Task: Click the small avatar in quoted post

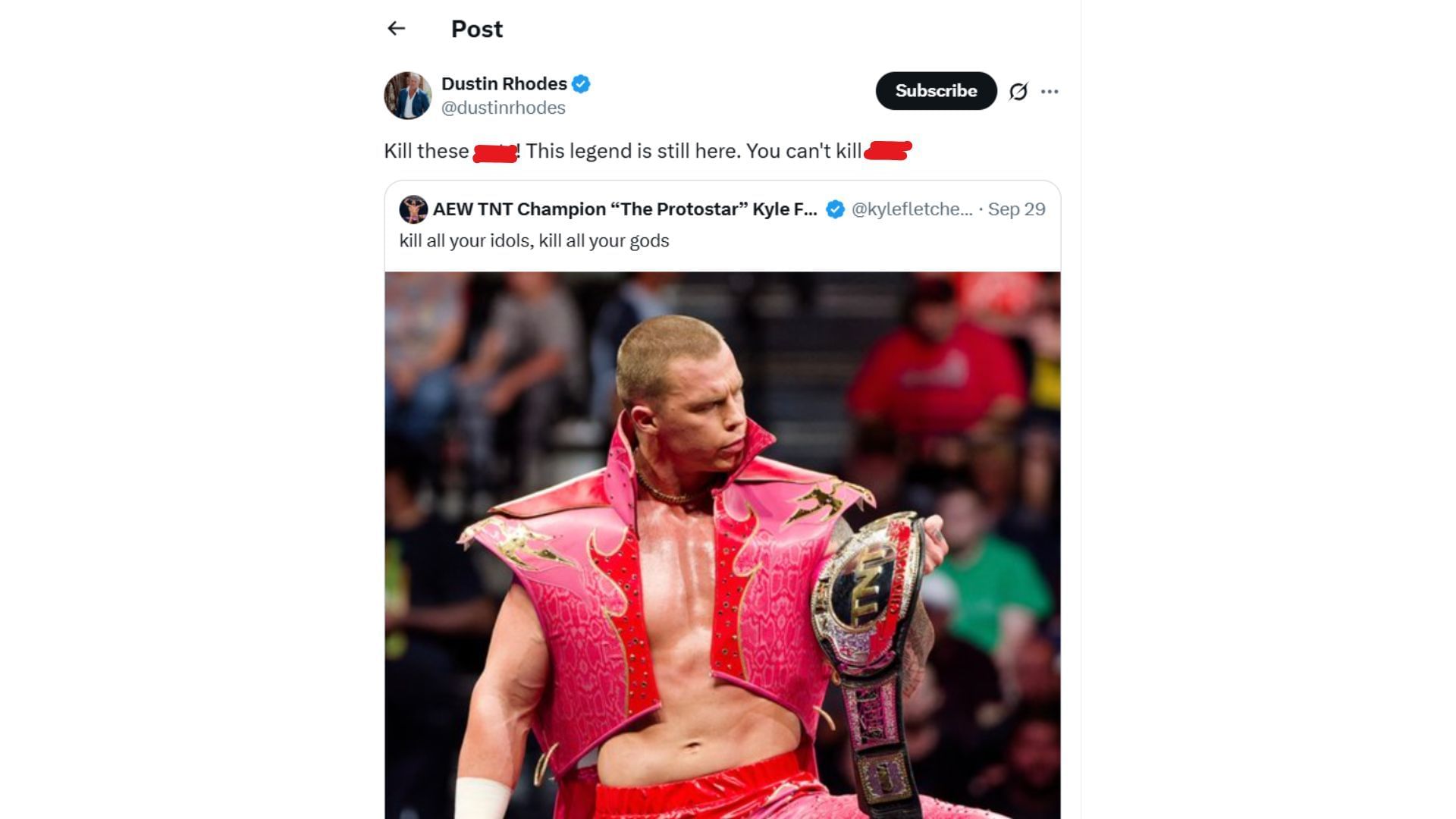Action: pos(413,210)
